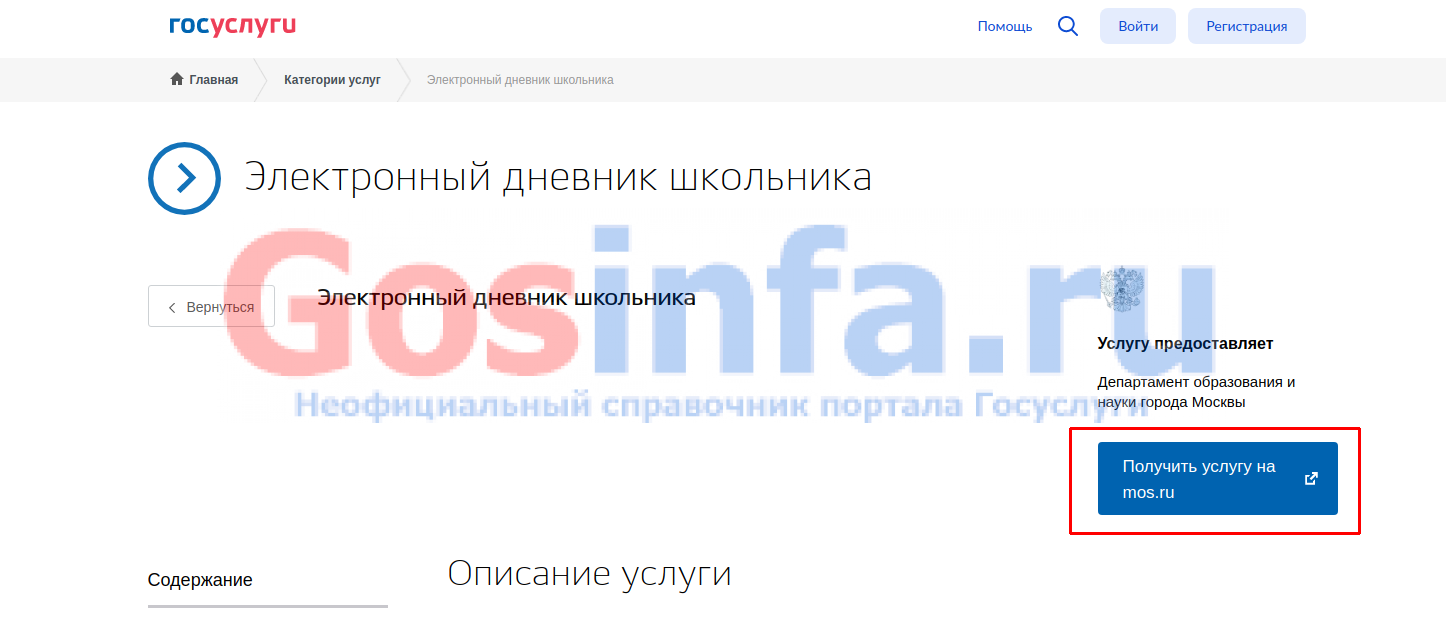Click the Госуслуги logo in the header
The height and width of the screenshot is (631, 1446).
pyautogui.click(x=232, y=26)
